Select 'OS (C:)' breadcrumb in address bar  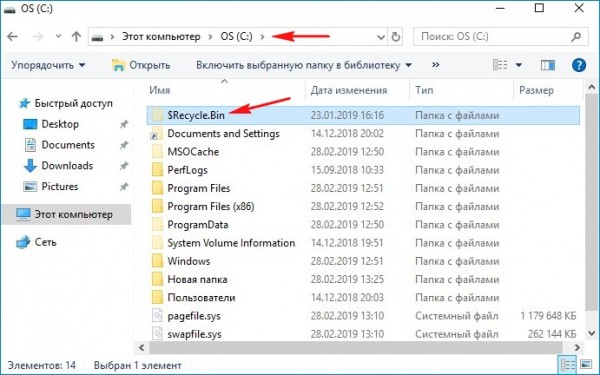pos(236,37)
